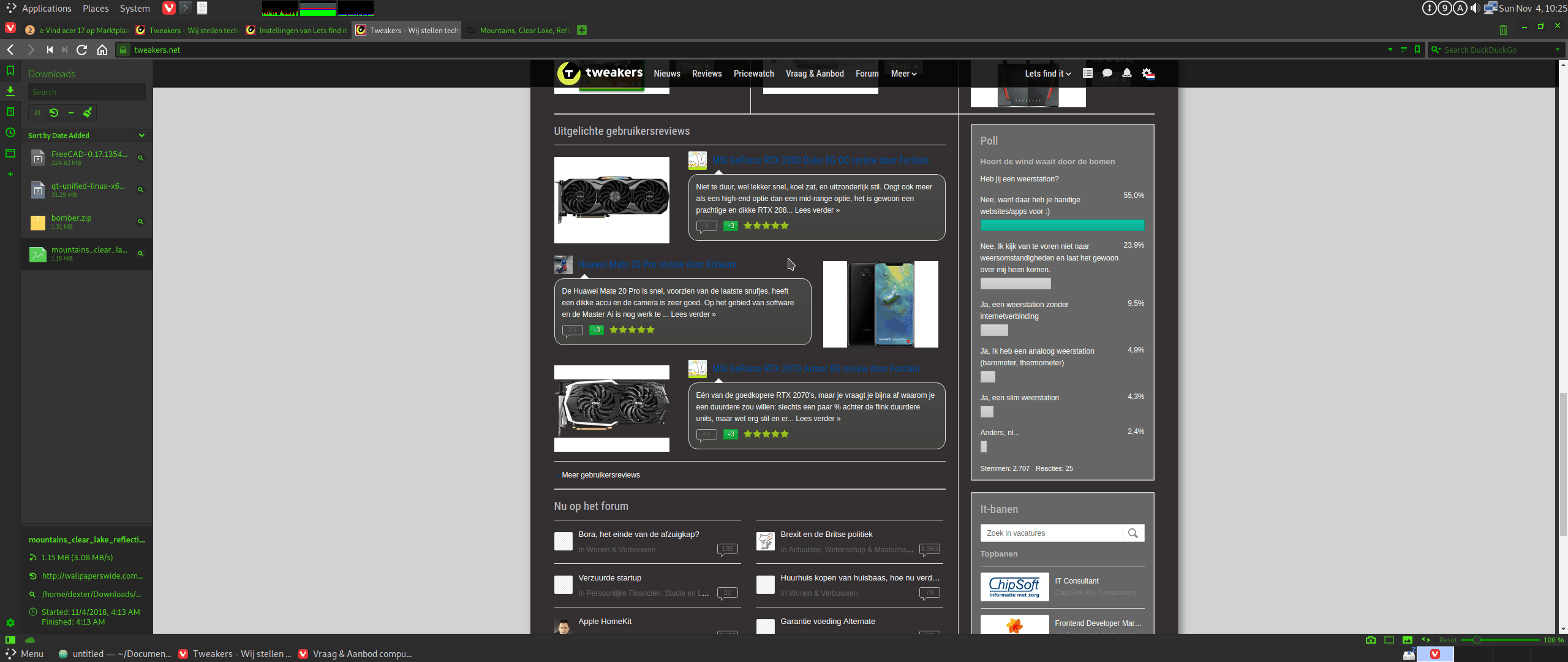The image size is (1568, 662).
Task: Open the History panel clock icon
Action: [10, 132]
